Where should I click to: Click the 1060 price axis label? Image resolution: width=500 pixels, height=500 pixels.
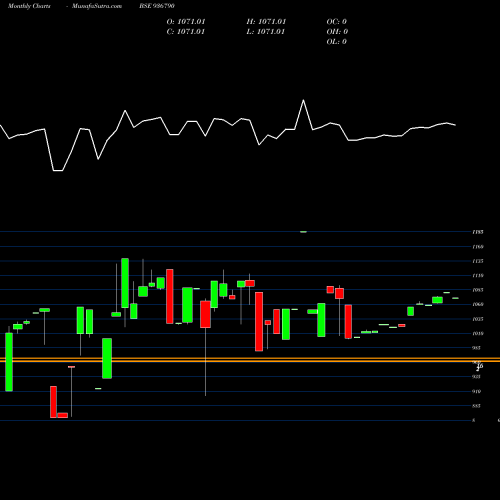(x=478, y=304)
